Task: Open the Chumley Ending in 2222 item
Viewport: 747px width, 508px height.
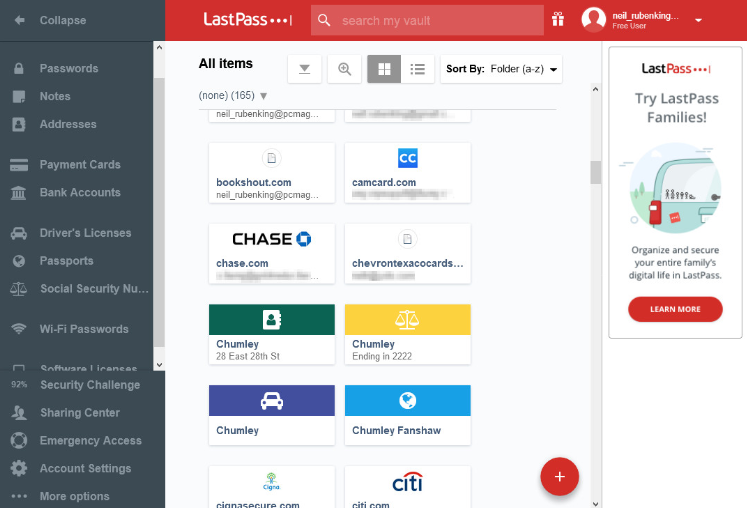Action: point(407,335)
